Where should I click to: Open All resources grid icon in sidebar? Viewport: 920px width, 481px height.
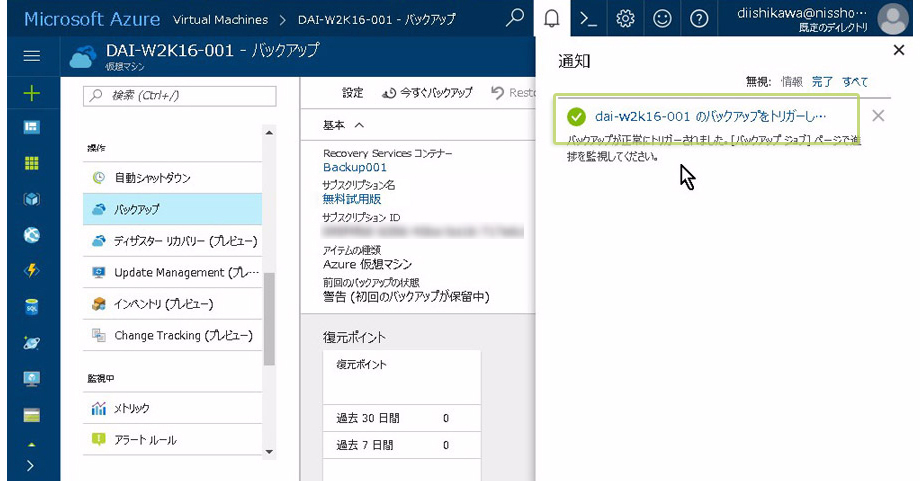click(32, 163)
